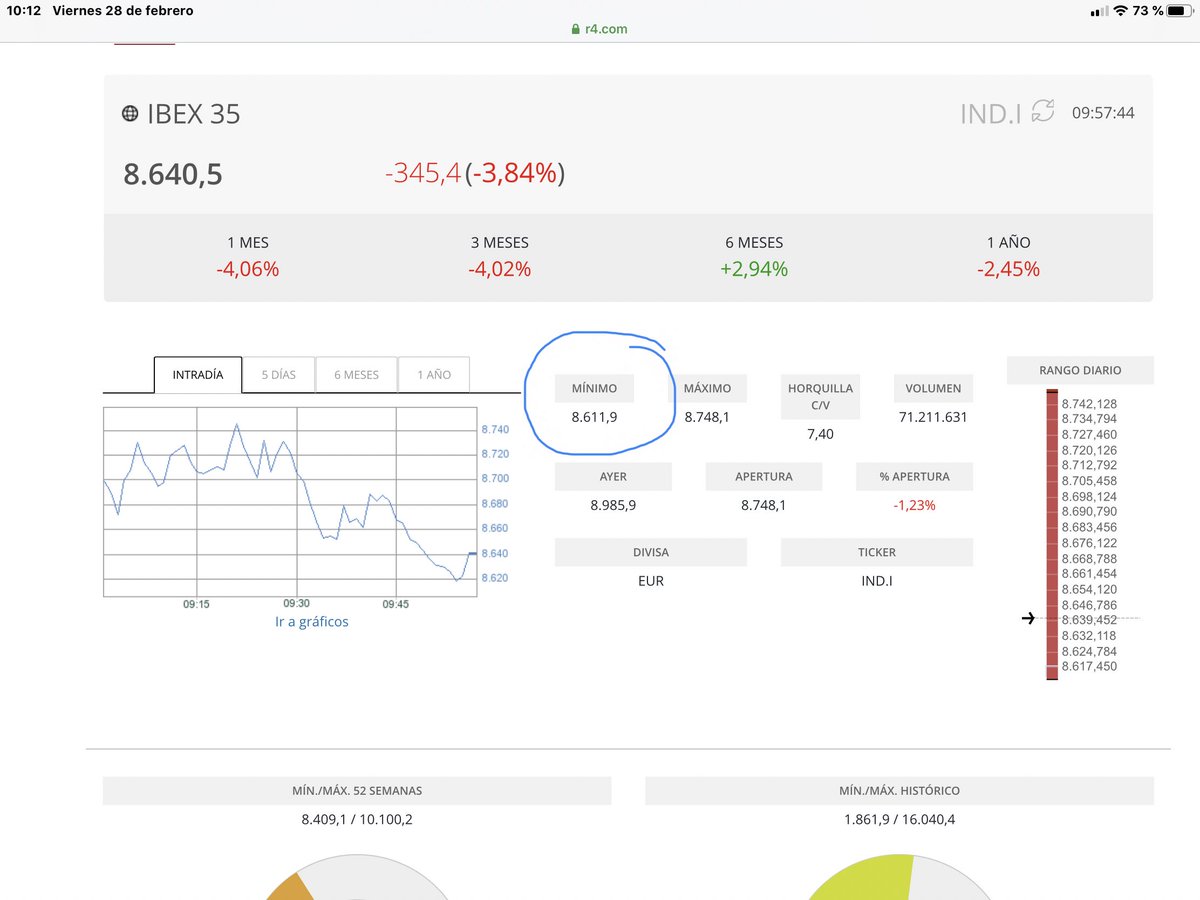Click the maximum value 8.748,1 under MÁXIMO
Image resolution: width=1200 pixels, height=900 pixels.
[707, 417]
